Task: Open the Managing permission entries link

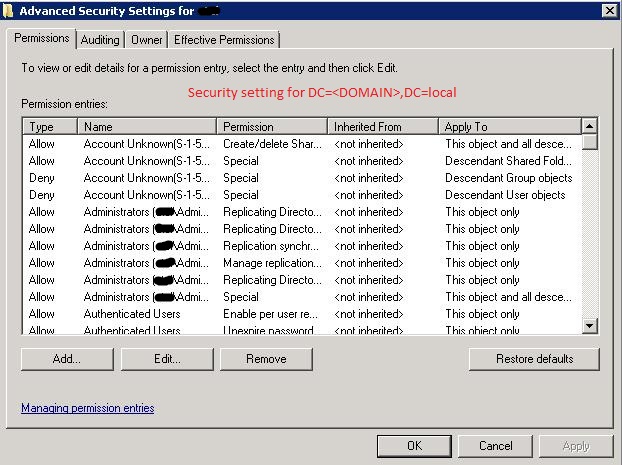Action: [88, 408]
